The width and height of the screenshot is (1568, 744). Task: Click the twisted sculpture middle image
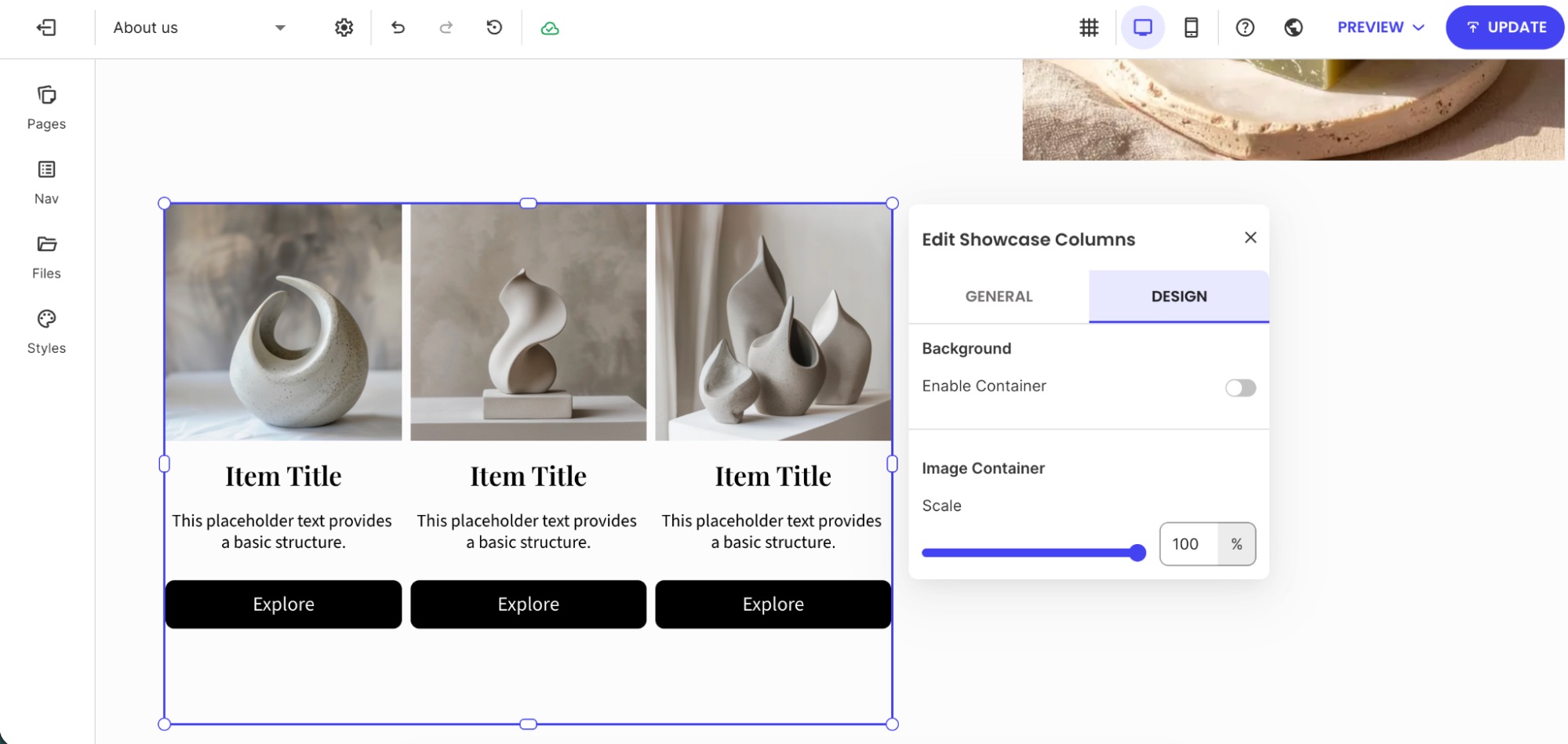pos(528,322)
